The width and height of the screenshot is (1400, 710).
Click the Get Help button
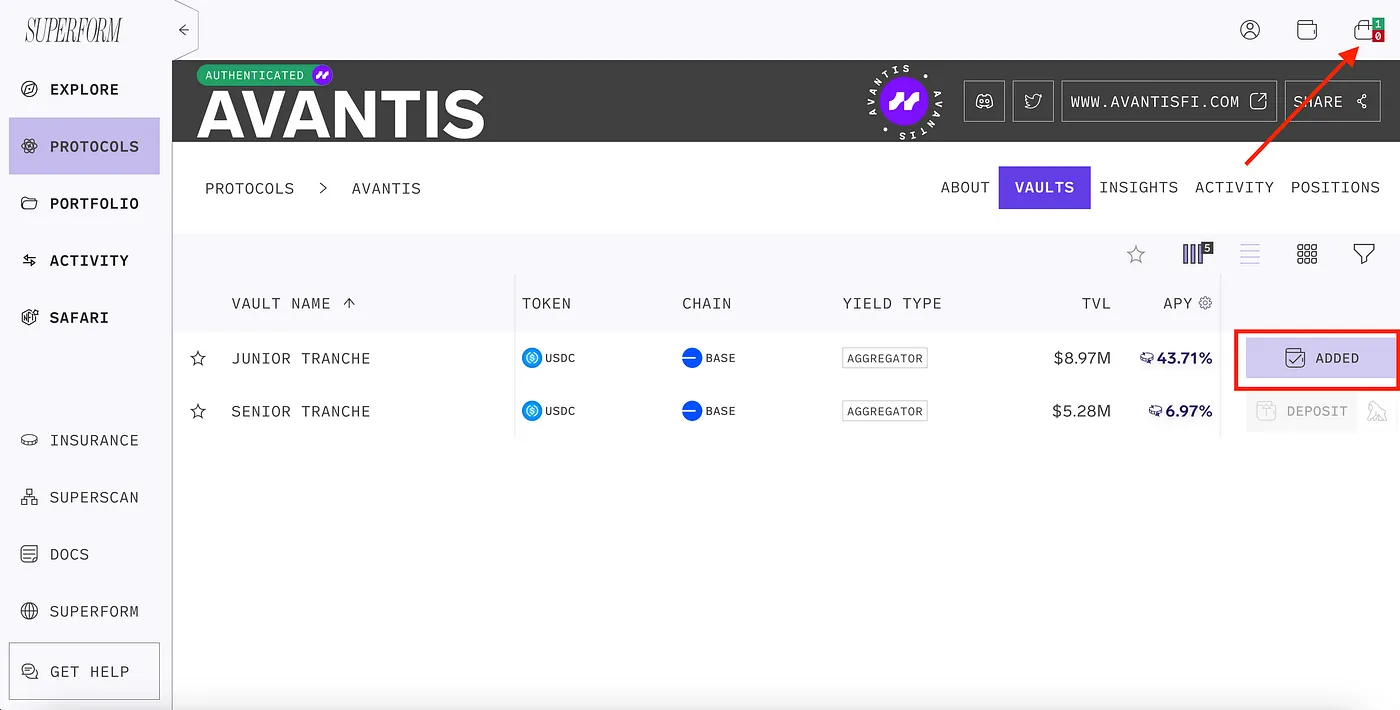84,671
